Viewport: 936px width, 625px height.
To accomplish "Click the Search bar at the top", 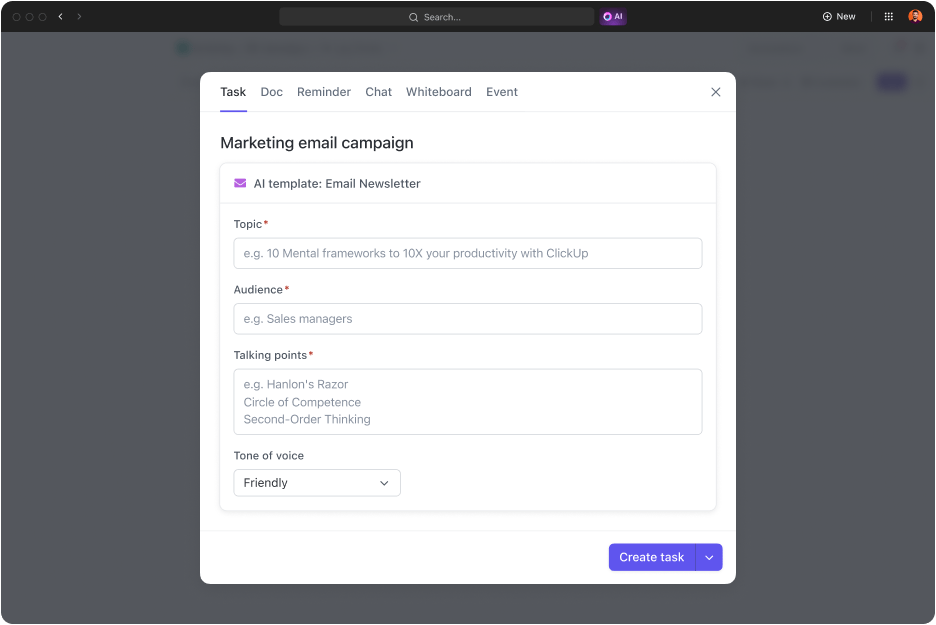I will pos(436,17).
